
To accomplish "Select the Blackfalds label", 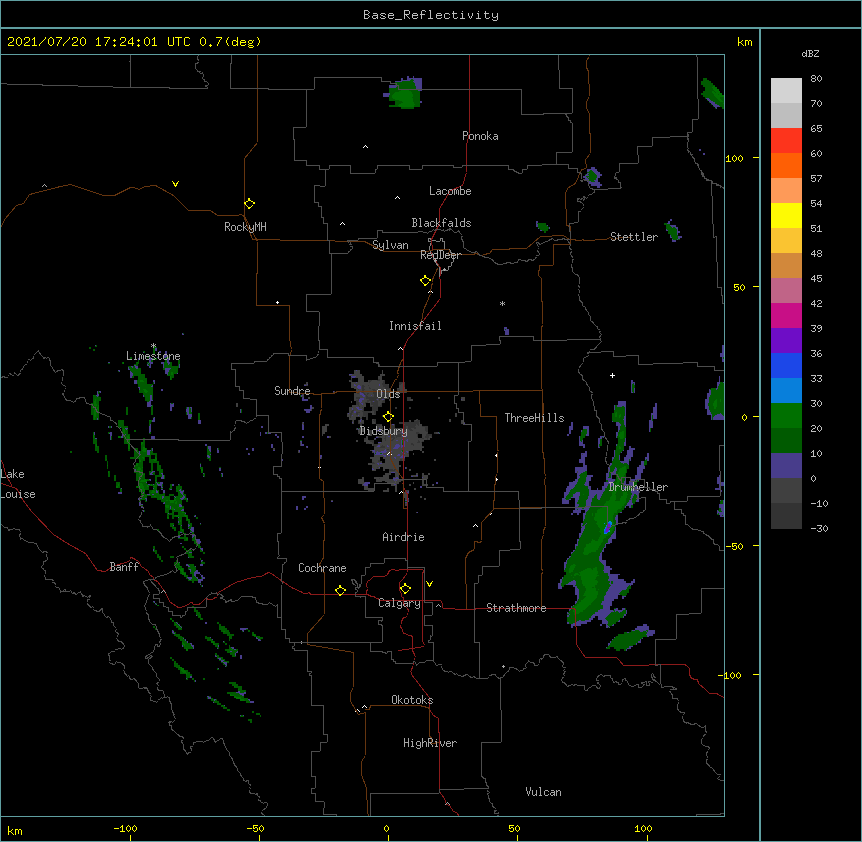I will coord(441,223).
